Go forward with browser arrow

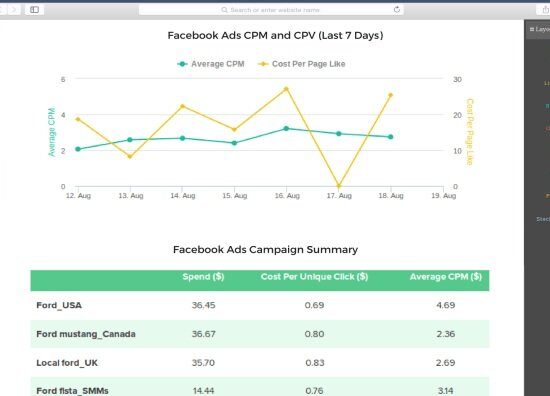pos(14,9)
